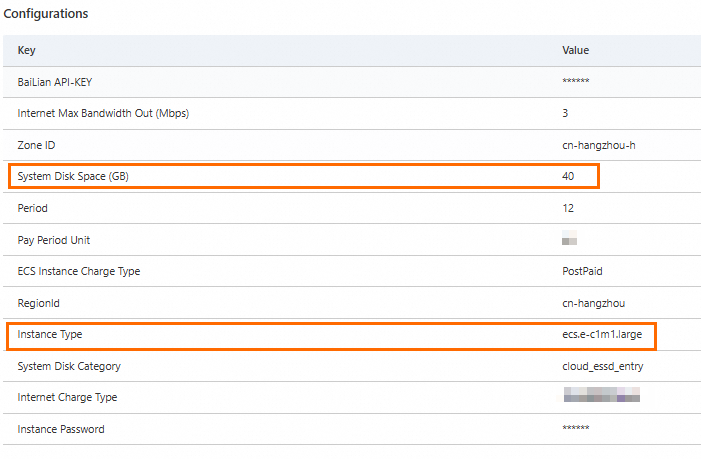The height and width of the screenshot is (459, 701).
Task: Click the cloud_essd_entry disk category value
Action: [x=603, y=366]
